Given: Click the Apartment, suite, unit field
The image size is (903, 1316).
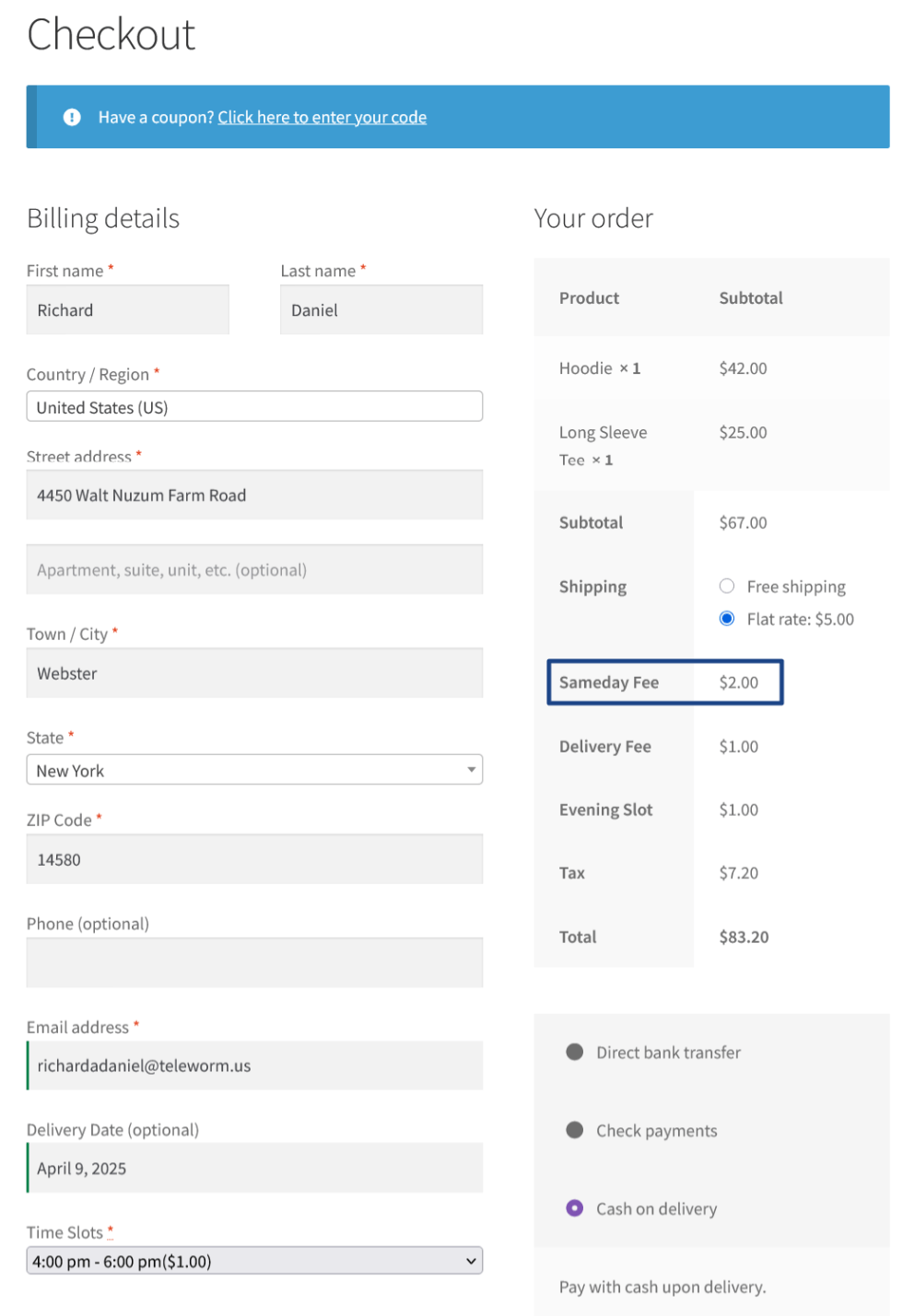Looking at the screenshot, I should [254, 570].
